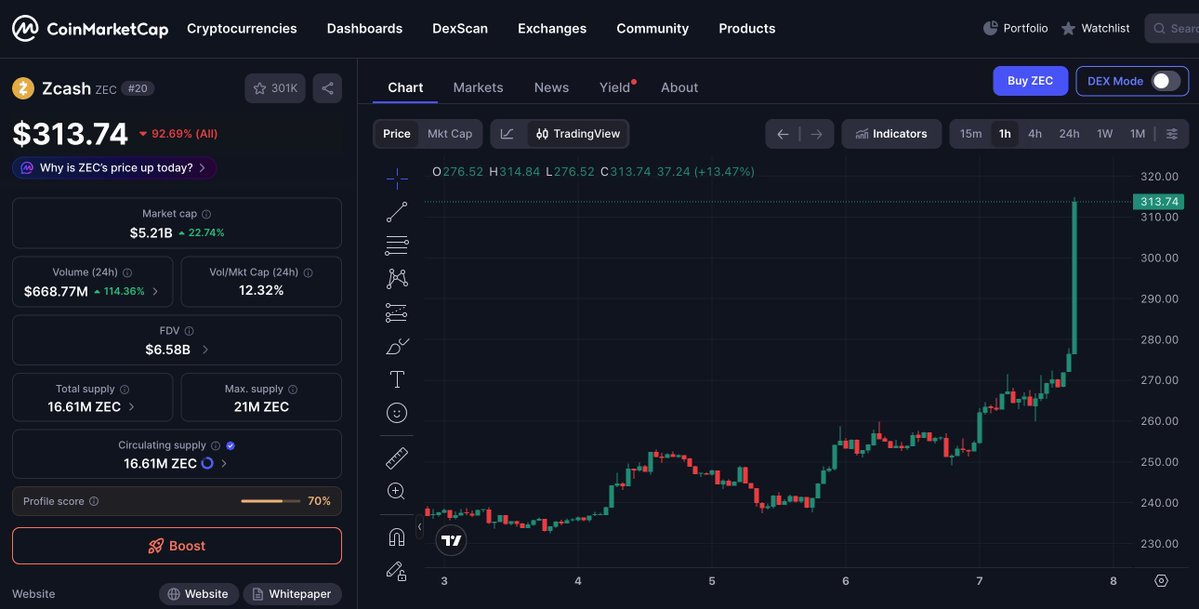The height and width of the screenshot is (609, 1199).
Task: Open the ZEC Website link
Action: click(198, 594)
